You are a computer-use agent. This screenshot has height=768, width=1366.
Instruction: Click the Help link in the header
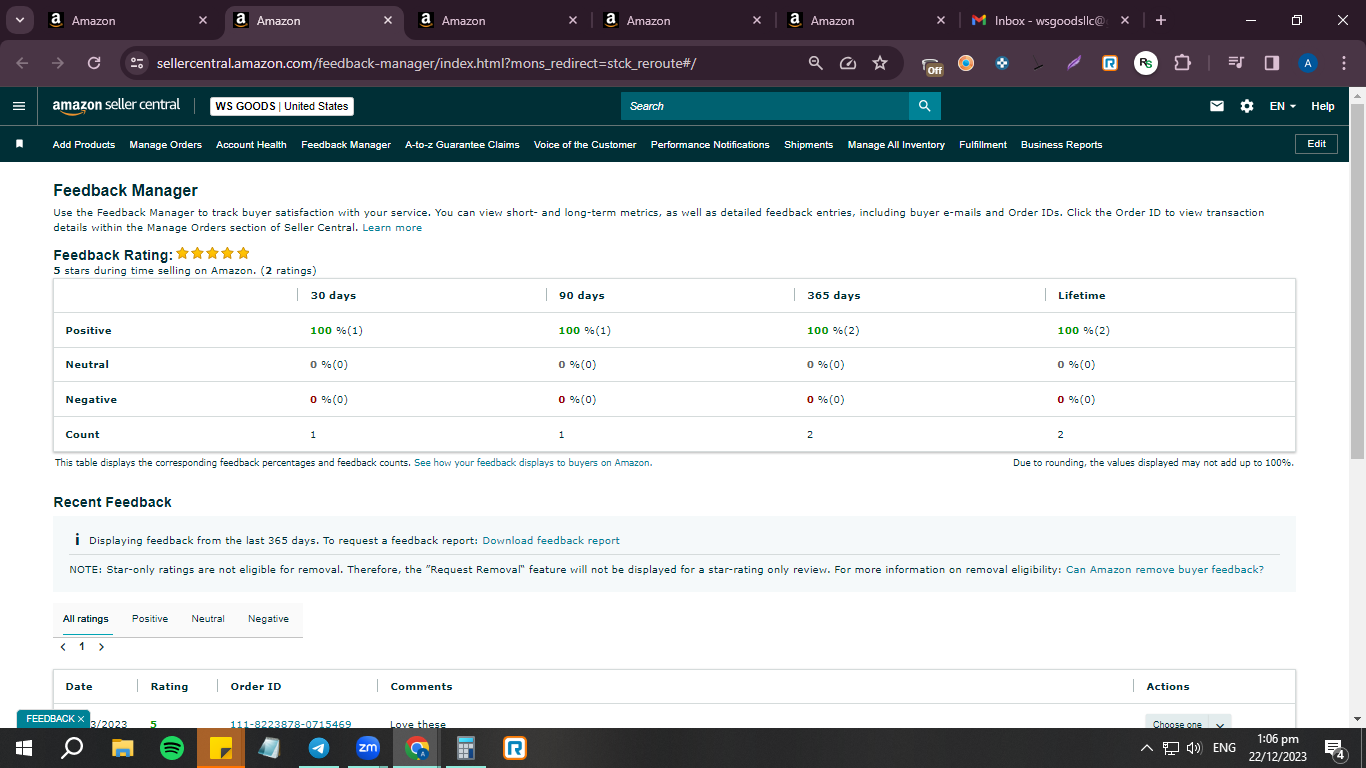pos(1322,106)
